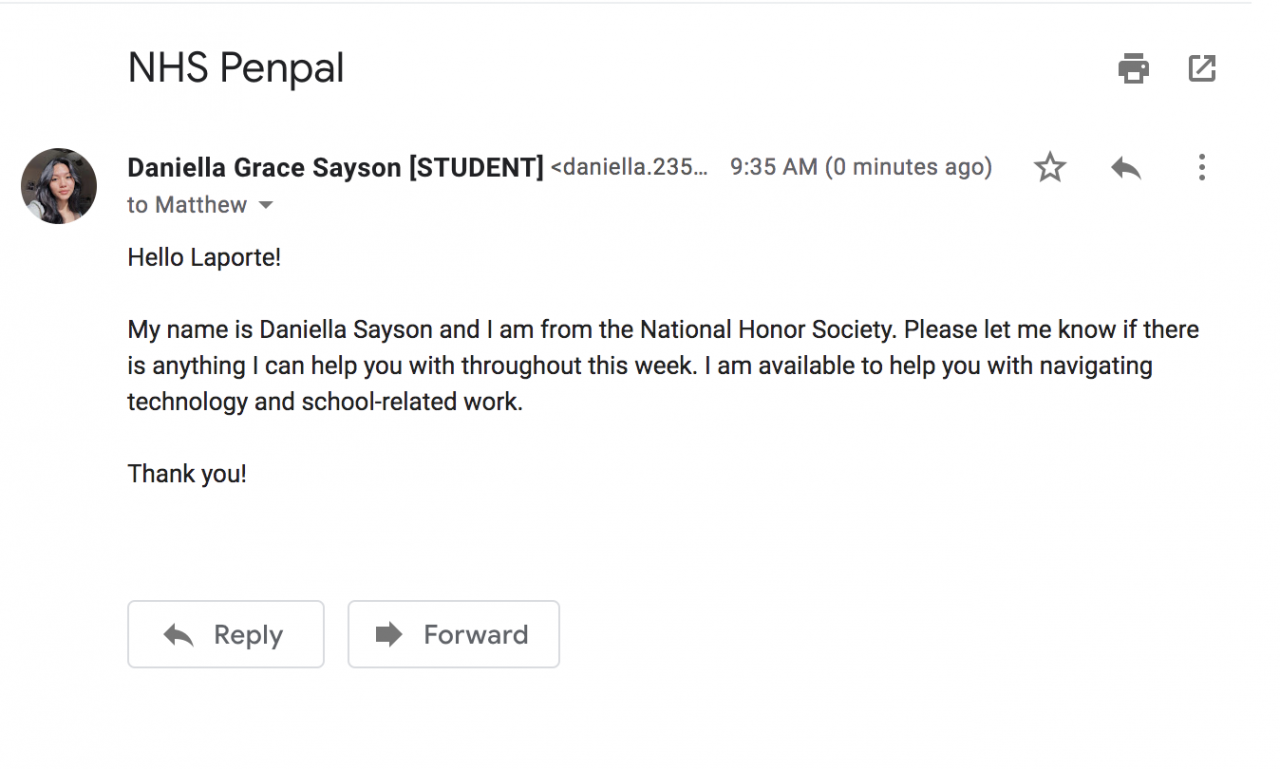1280x769 pixels.
Task: Click the reply arrow beside the star
Action: click(1126, 167)
